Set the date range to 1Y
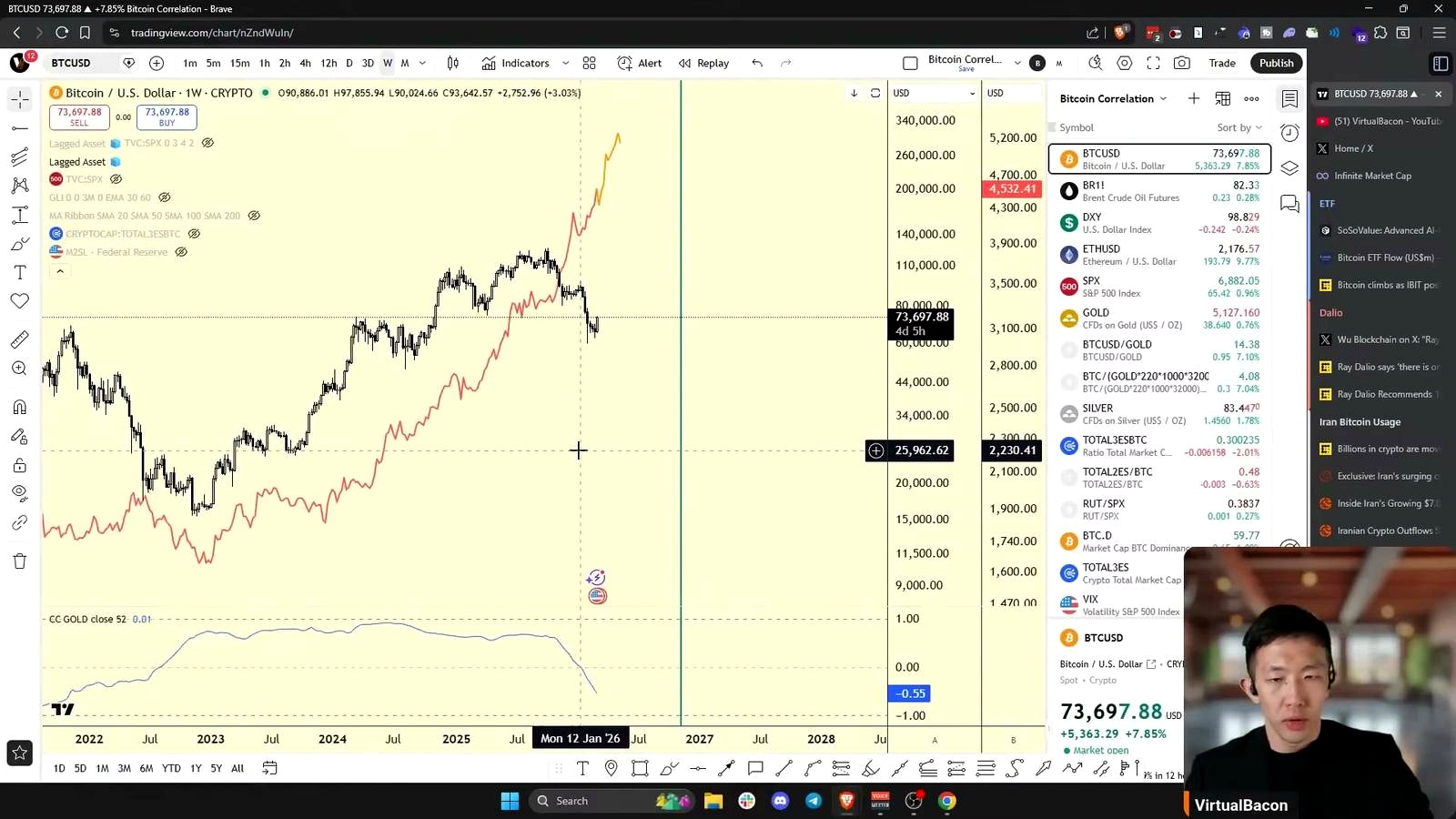 [196, 768]
